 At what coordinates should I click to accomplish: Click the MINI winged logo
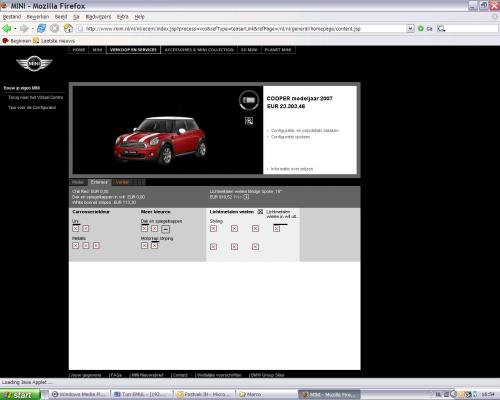point(34,63)
